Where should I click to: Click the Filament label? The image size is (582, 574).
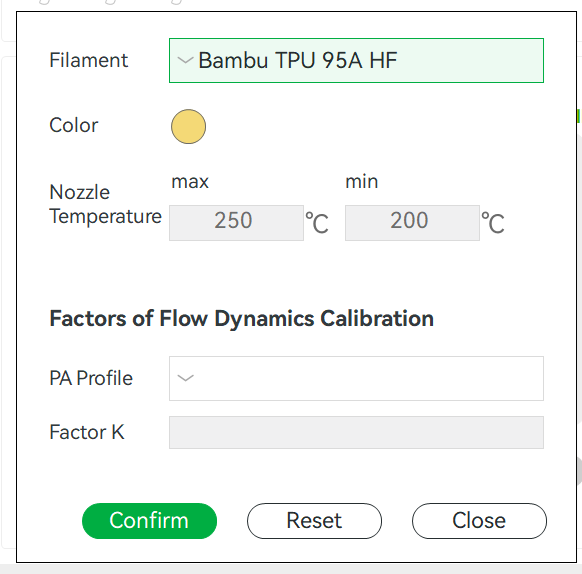point(89,60)
